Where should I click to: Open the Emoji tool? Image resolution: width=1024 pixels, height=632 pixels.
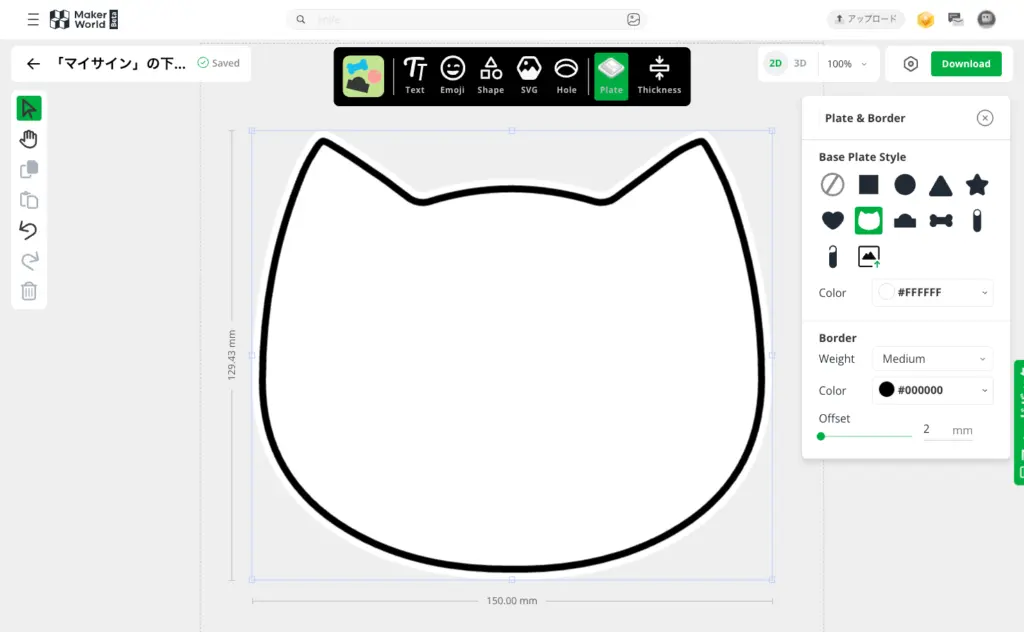click(x=452, y=76)
